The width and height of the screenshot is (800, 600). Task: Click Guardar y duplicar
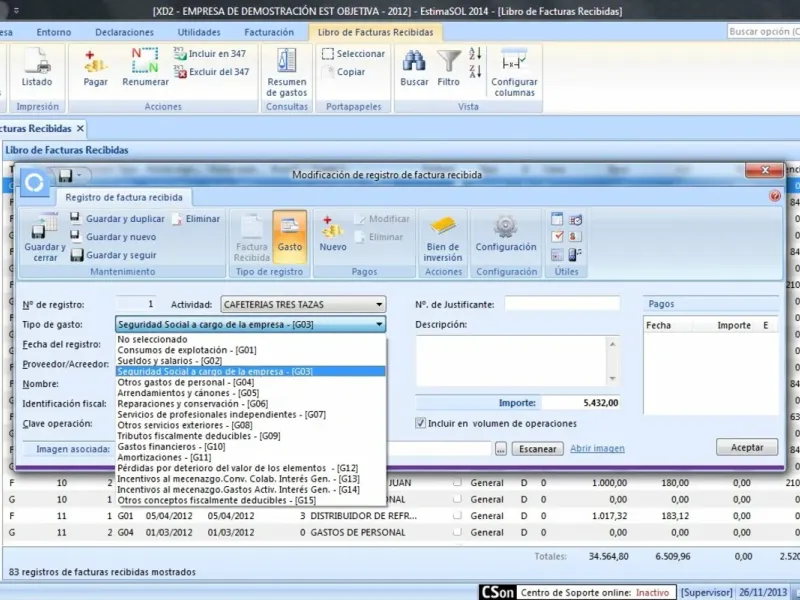[x=117, y=218]
